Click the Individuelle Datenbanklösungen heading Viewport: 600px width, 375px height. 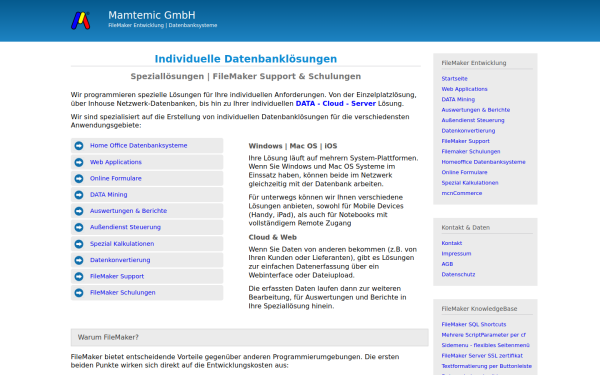click(246, 59)
